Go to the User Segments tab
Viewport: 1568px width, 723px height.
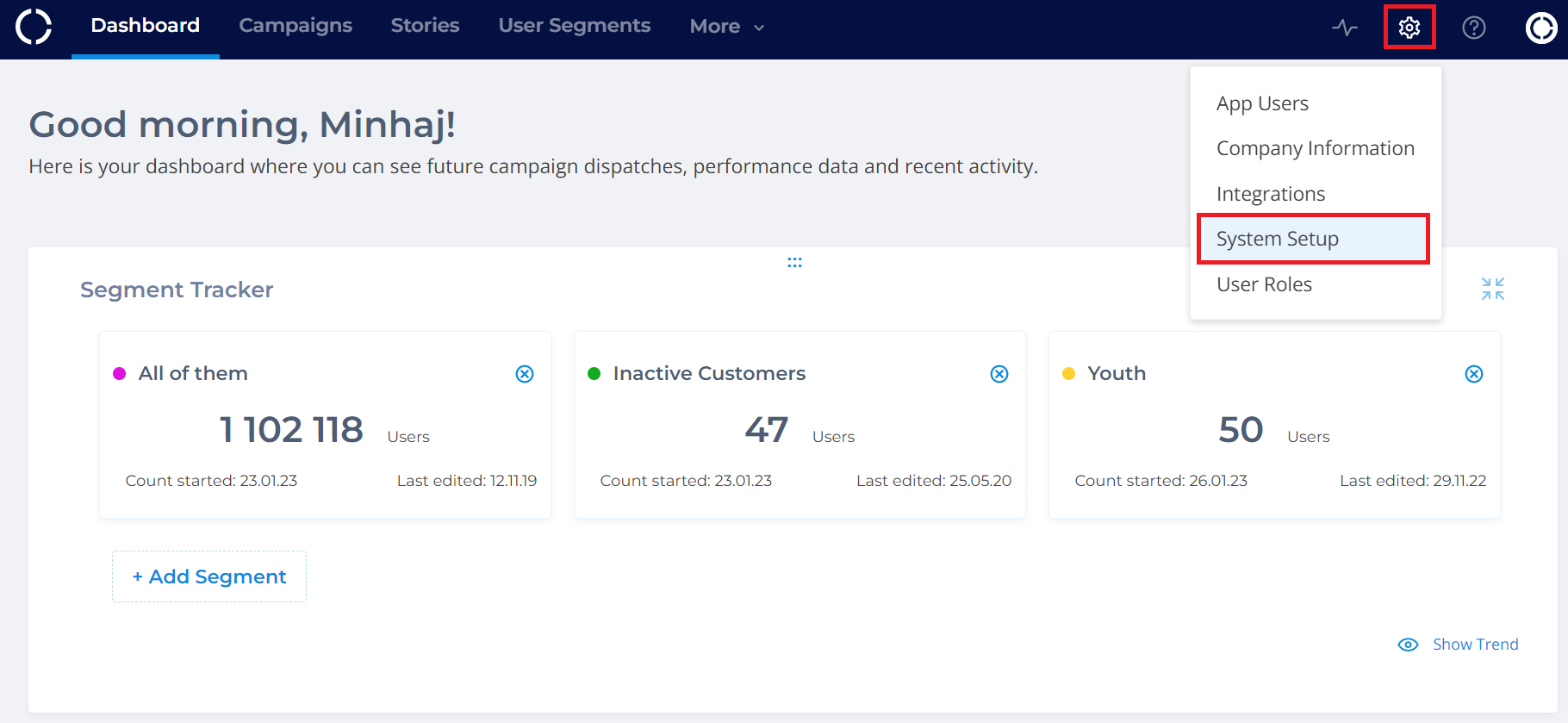coord(574,26)
